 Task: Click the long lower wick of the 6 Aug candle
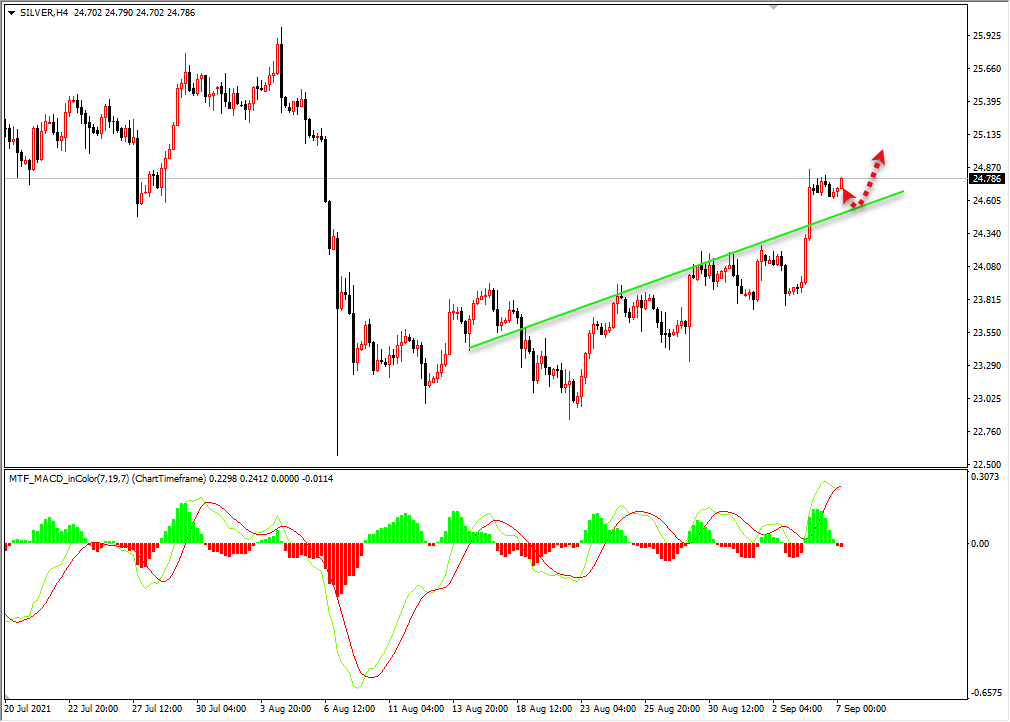[x=338, y=383]
